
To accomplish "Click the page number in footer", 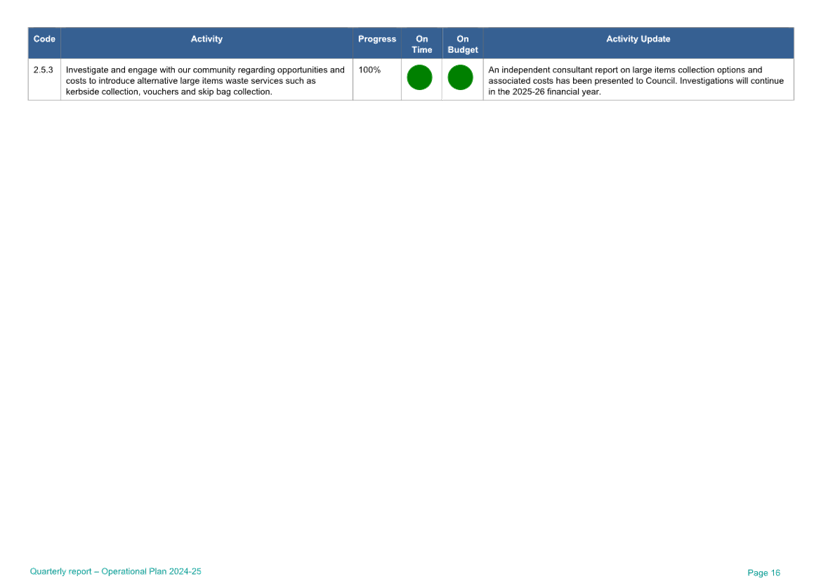I will 763,572.
